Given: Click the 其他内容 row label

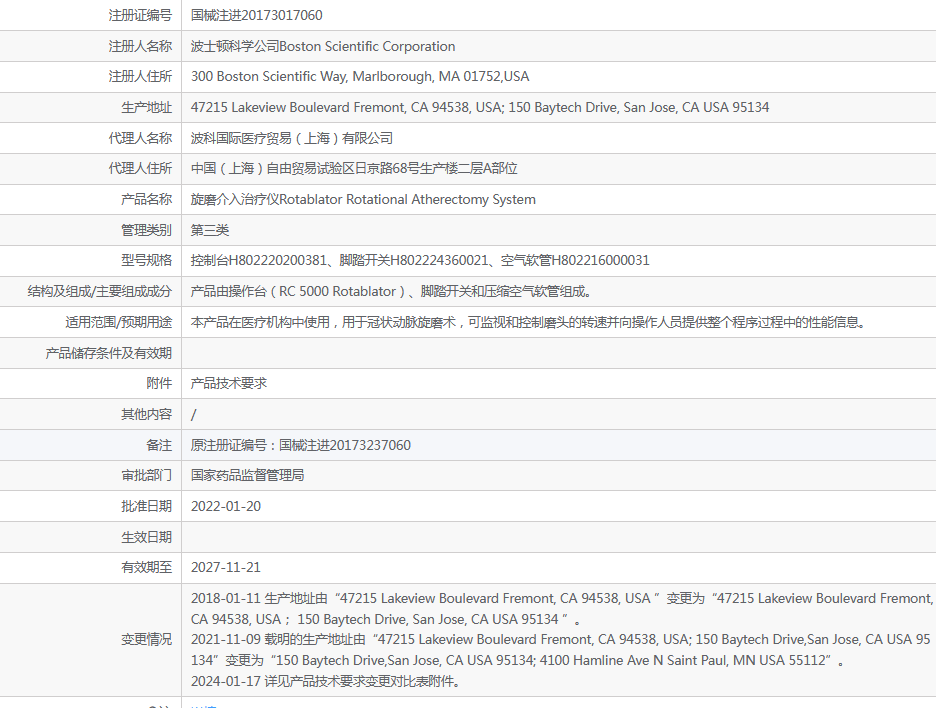Looking at the screenshot, I should click(146, 414).
